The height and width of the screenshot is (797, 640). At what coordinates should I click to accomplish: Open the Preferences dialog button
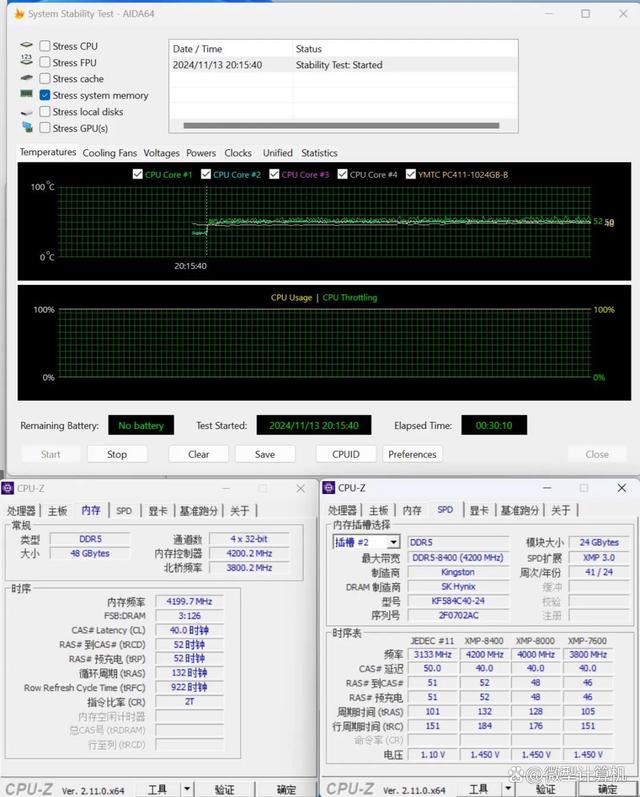[412, 454]
